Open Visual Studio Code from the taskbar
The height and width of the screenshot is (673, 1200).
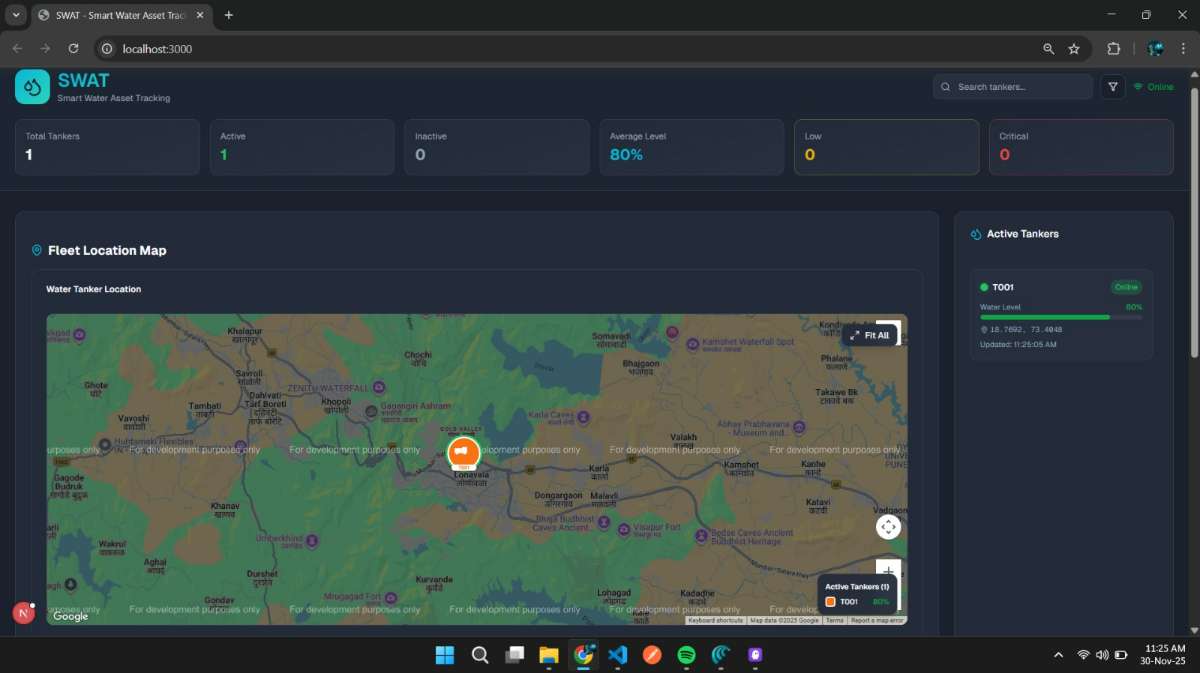[617, 655]
